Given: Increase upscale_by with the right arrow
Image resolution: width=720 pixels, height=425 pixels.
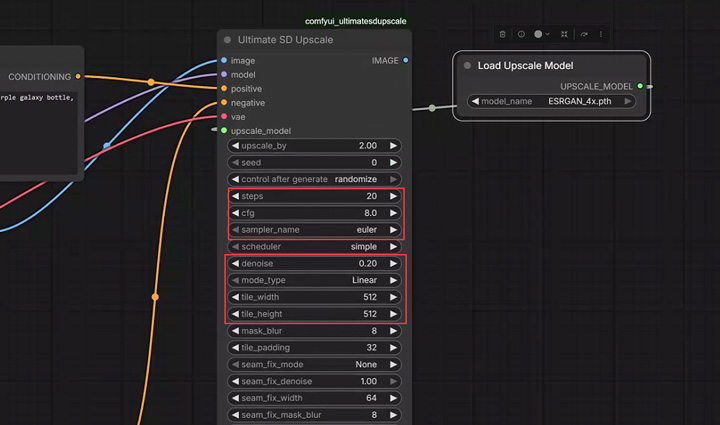Looking at the screenshot, I should point(394,145).
